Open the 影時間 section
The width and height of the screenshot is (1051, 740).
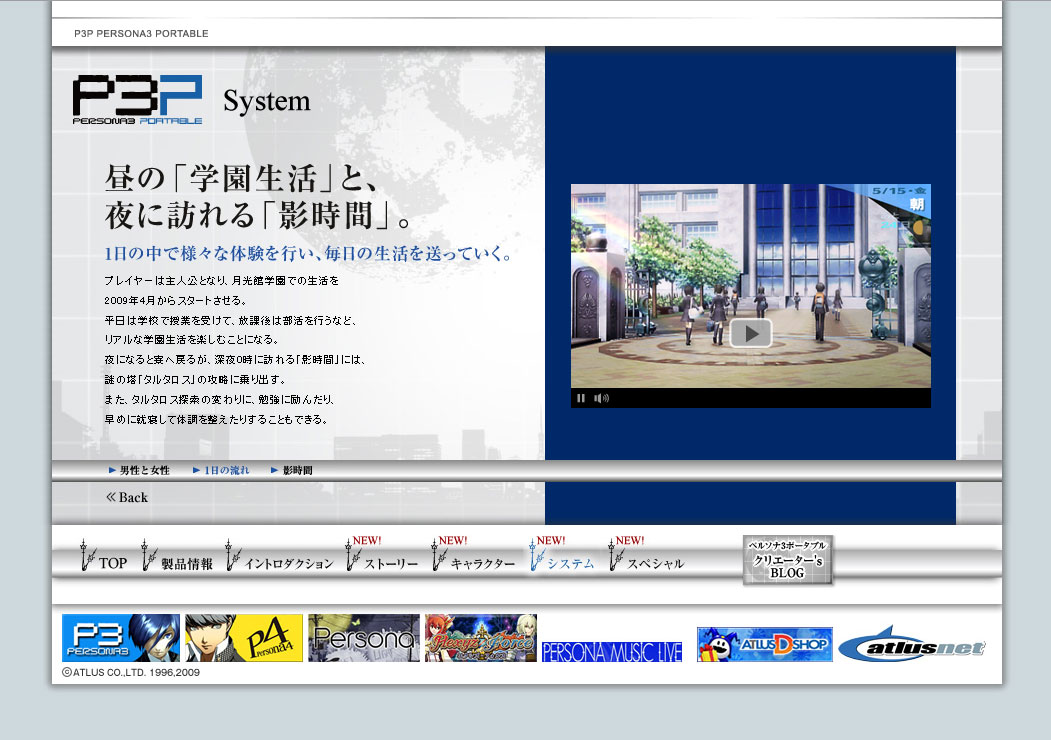coord(292,471)
